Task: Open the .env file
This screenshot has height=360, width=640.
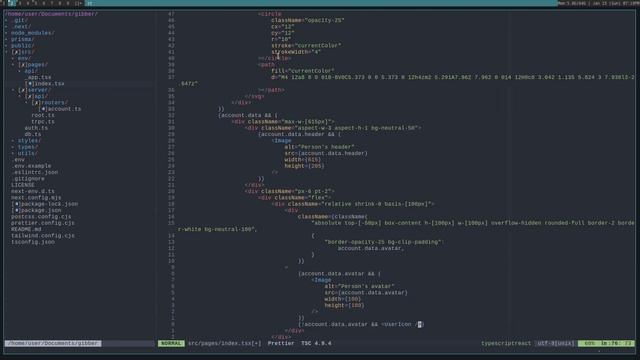Action: coord(18,160)
